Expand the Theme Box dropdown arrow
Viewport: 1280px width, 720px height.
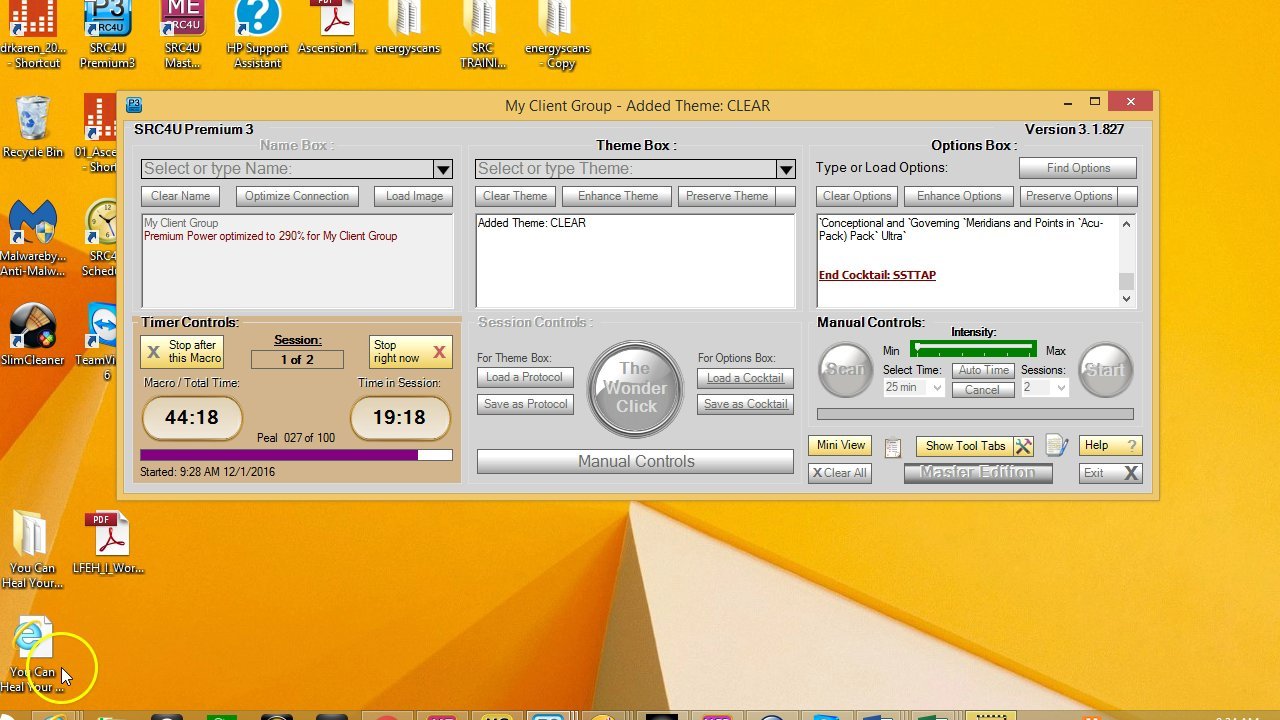click(786, 169)
